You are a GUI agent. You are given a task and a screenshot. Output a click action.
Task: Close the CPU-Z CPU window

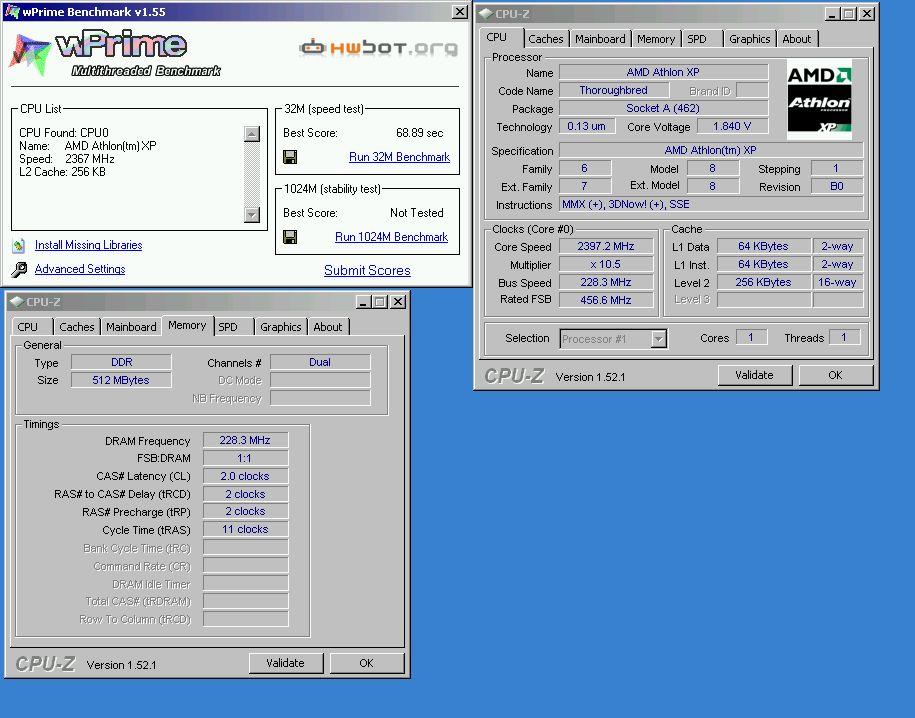tap(867, 13)
